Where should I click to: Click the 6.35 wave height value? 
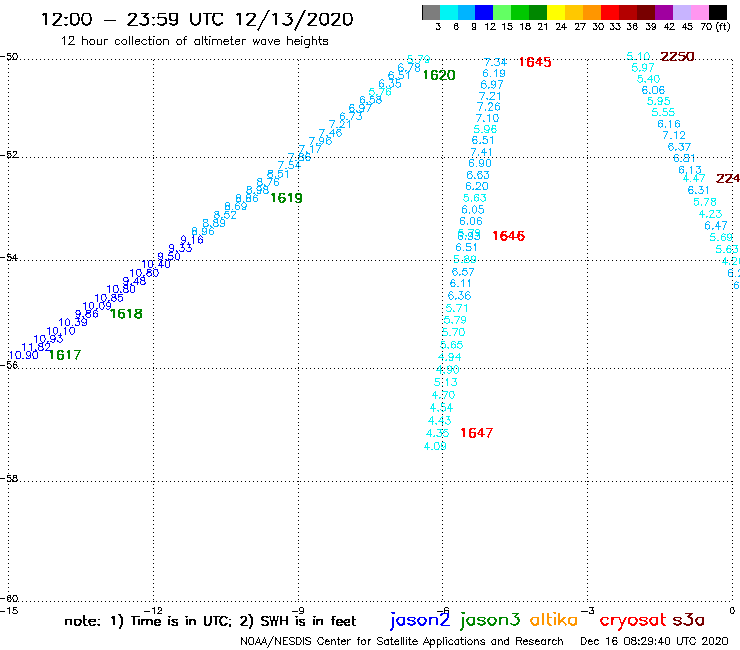pos(390,84)
